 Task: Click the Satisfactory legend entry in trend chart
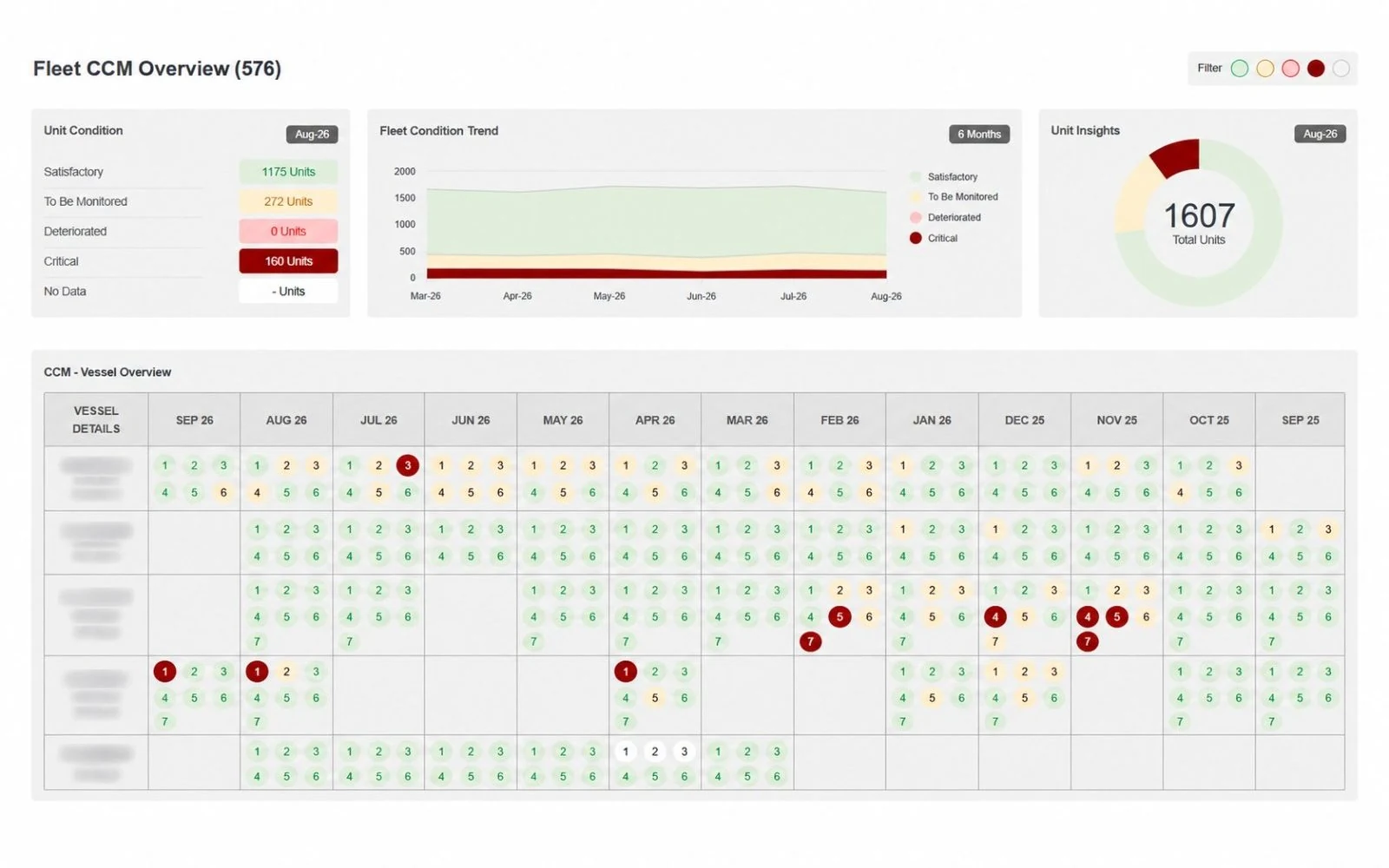click(x=944, y=177)
